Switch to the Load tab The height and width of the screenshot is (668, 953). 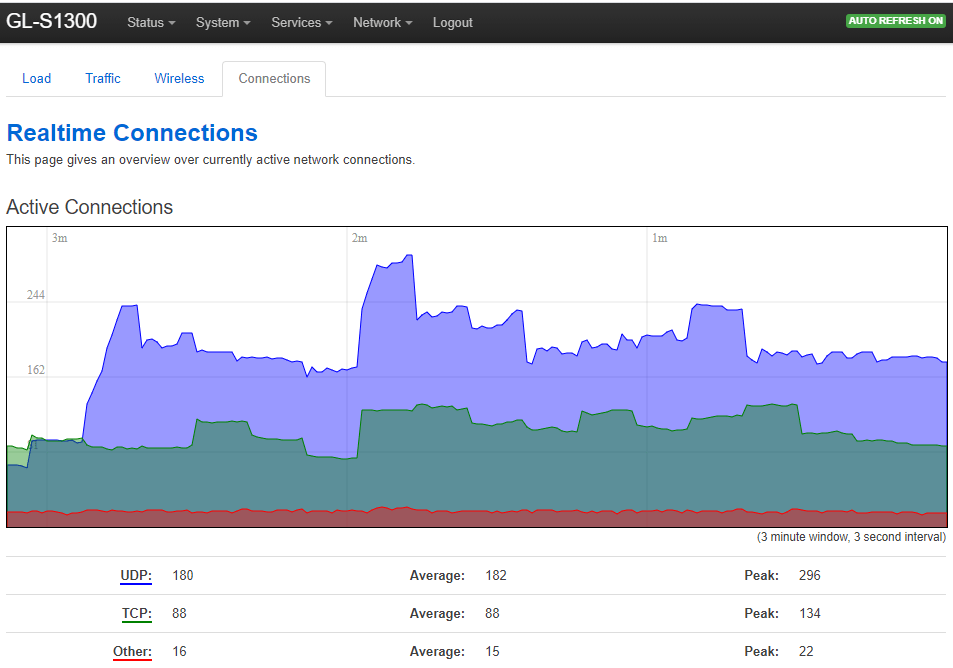pos(37,79)
